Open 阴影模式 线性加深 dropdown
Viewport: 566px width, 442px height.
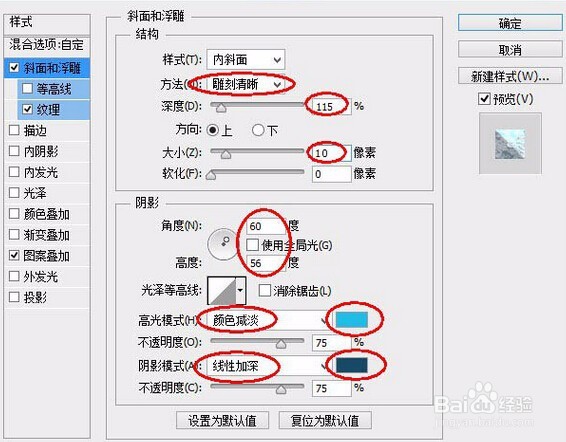pyautogui.click(x=268, y=366)
